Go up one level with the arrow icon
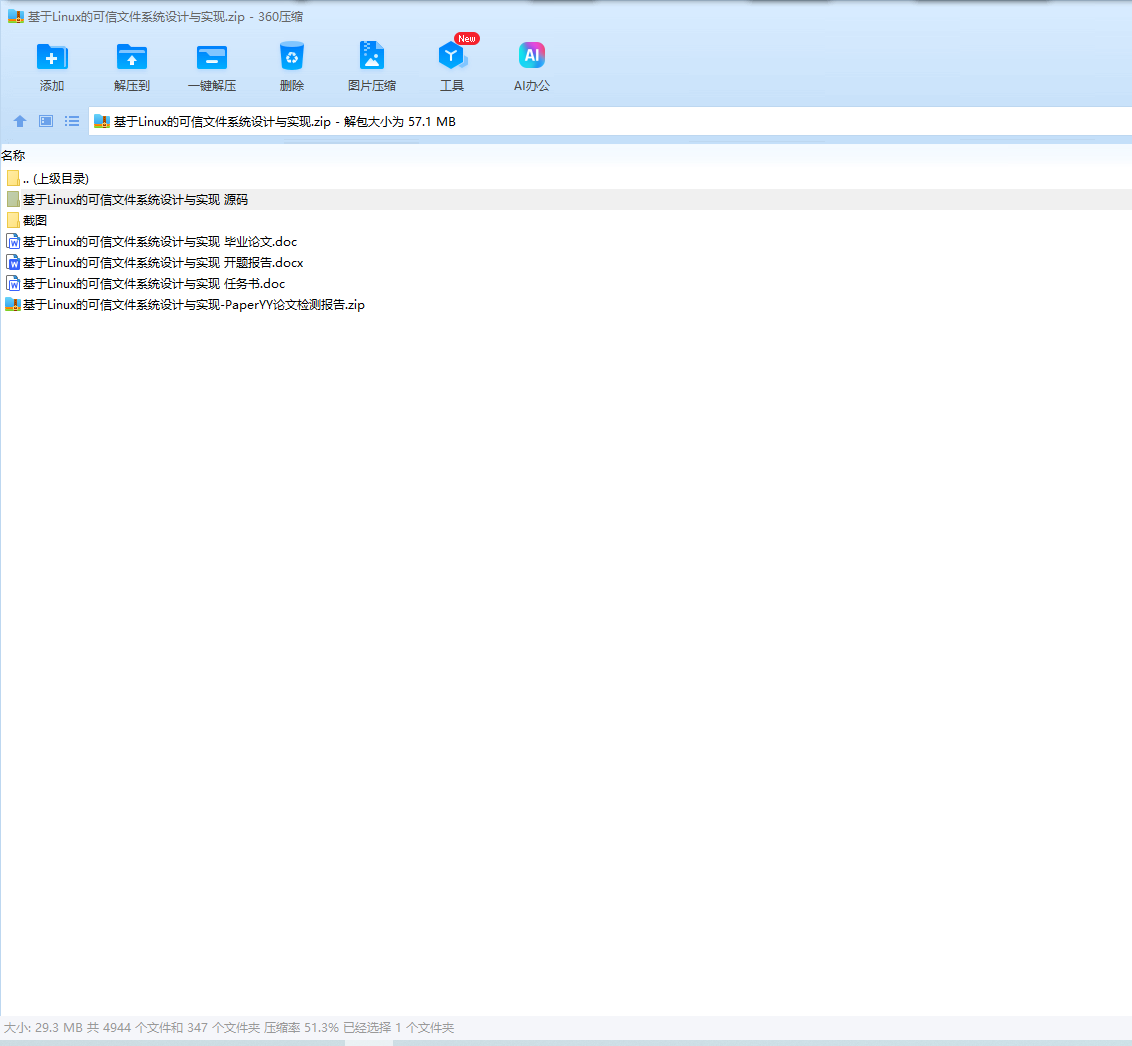1132x1046 pixels. (20, 121)
